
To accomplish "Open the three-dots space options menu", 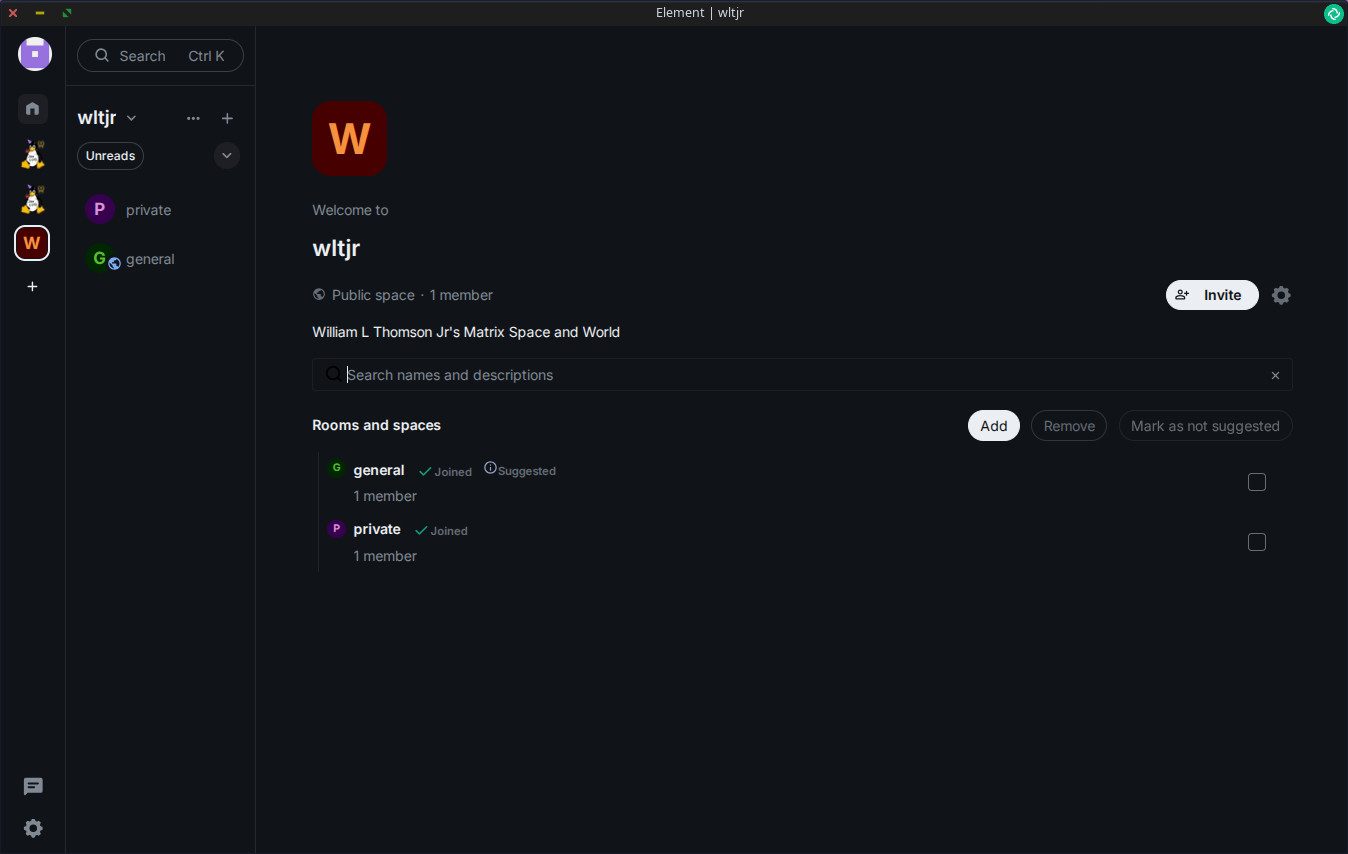I will (x=193, y=118).
